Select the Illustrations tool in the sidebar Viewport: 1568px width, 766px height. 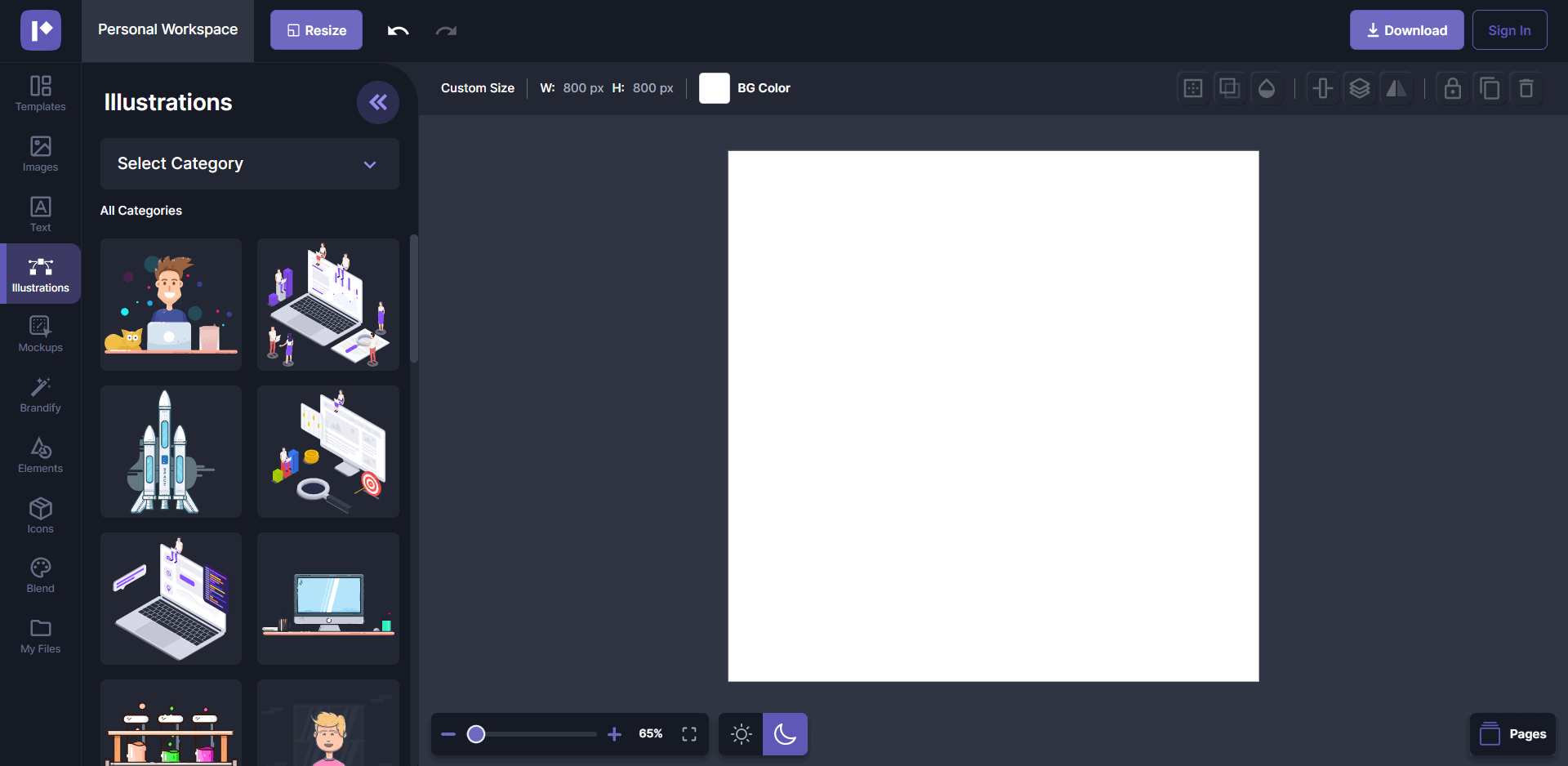click(x=40, y=273)
